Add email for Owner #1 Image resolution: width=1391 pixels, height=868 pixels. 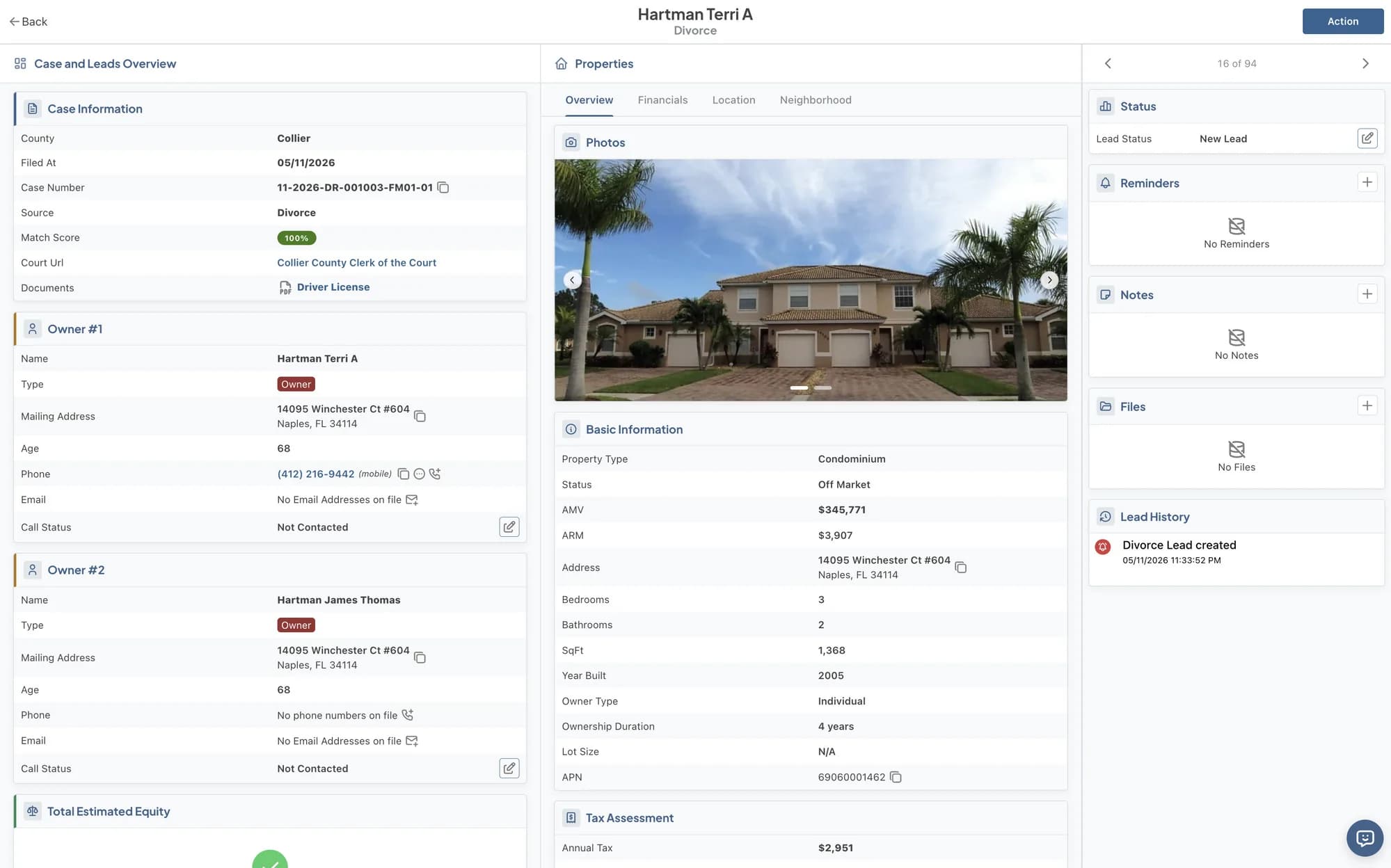pyautogui.click(x=412, y=499)
